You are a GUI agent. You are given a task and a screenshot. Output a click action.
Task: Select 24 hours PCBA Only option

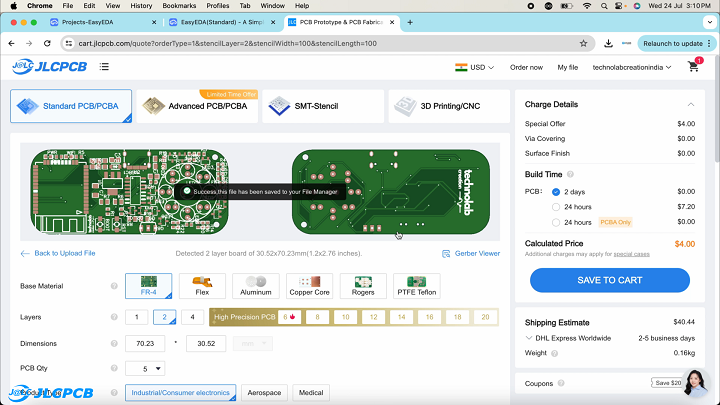coord(556,222)
